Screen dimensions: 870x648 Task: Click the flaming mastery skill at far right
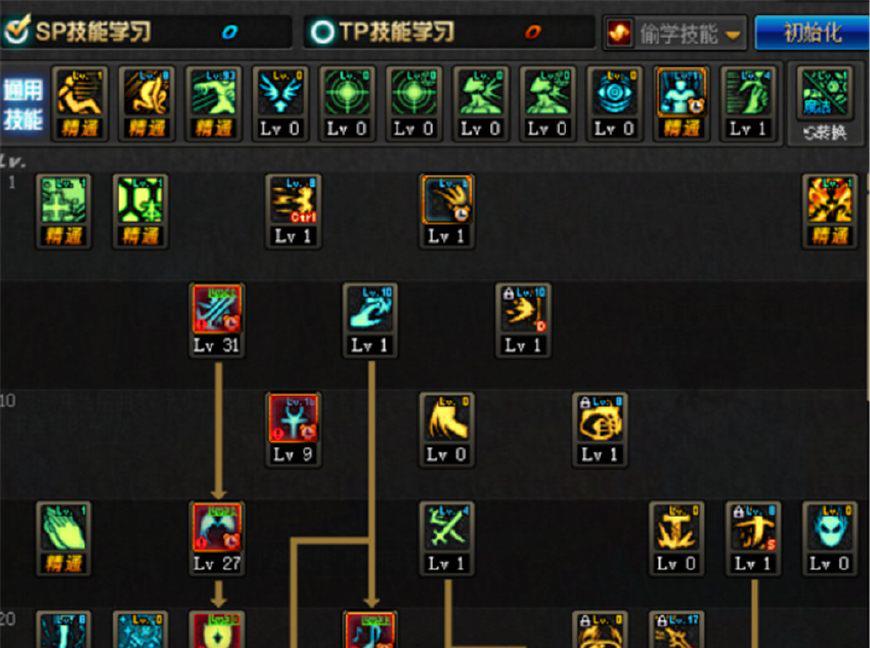pos(830,210)
